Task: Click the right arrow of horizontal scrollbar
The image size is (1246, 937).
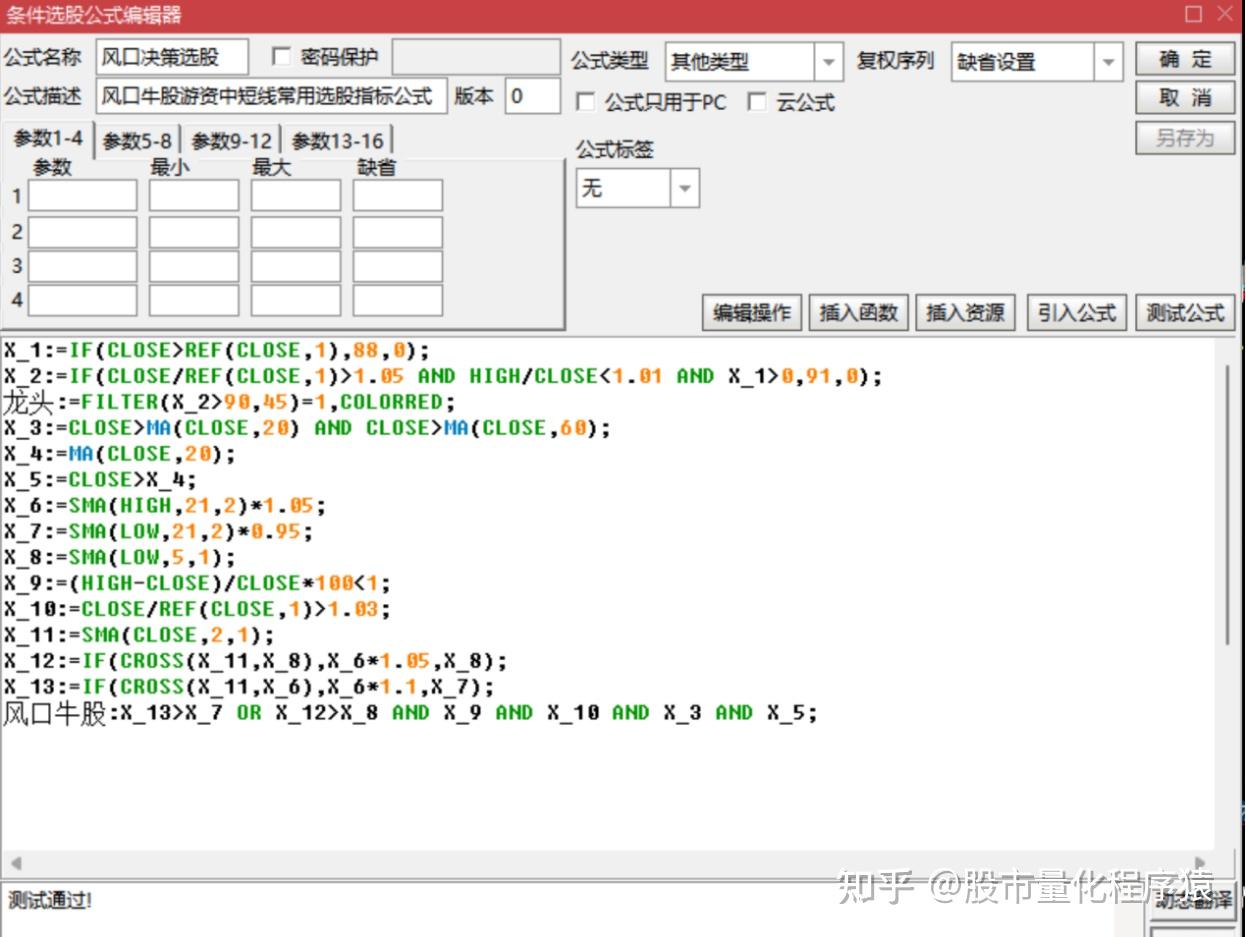Action: pos(1201,863)
